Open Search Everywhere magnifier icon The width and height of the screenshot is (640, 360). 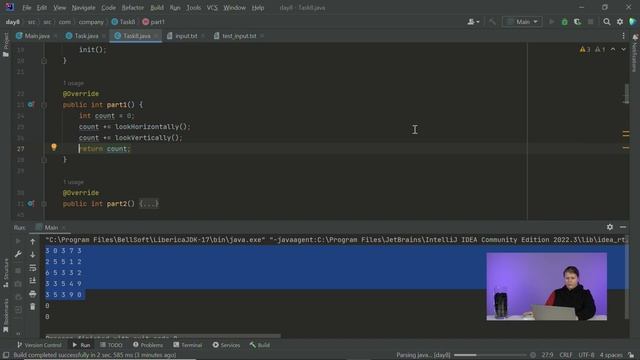pos(607,22)
